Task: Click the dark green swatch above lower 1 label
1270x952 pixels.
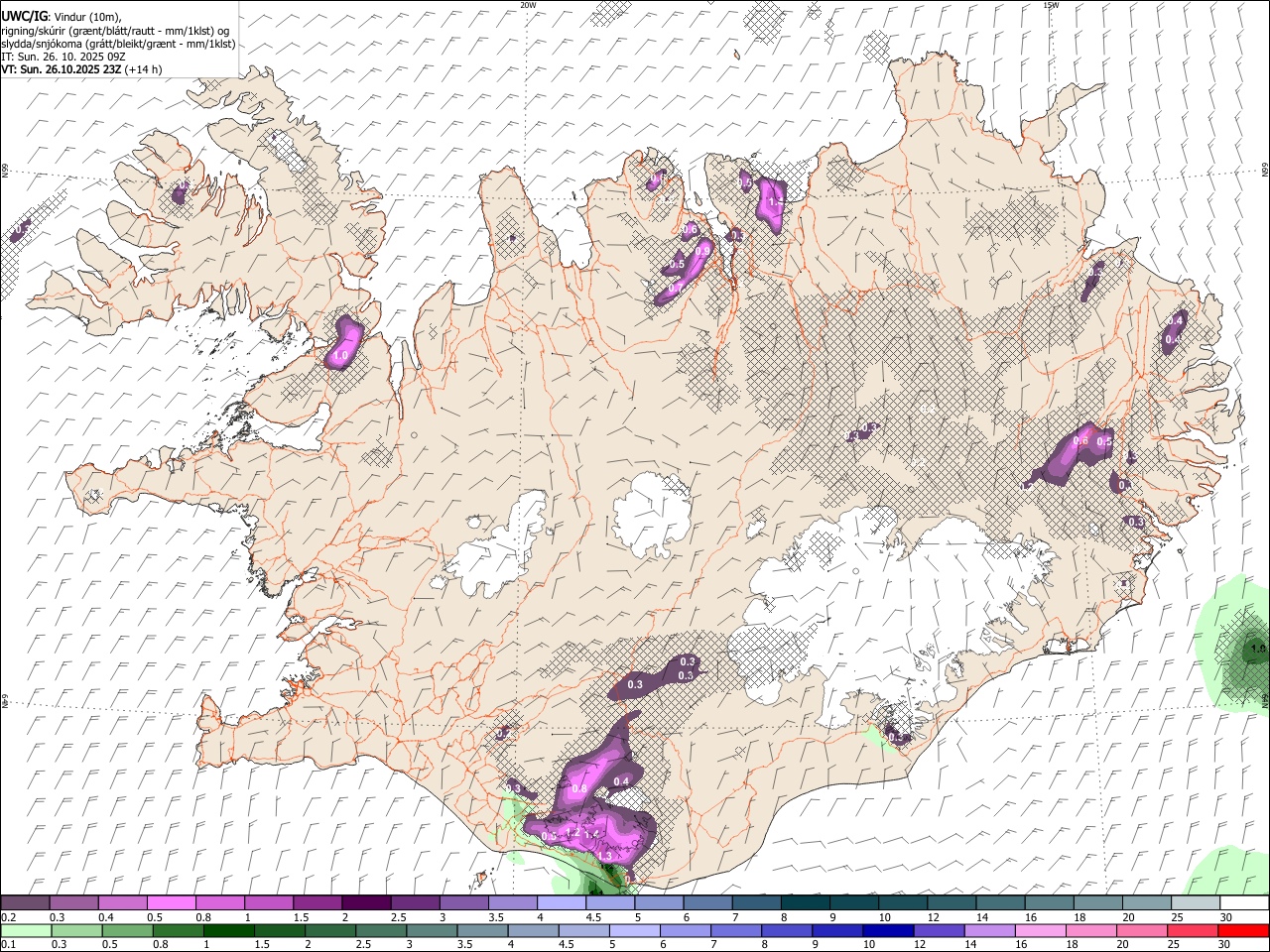Action: tap(228, 930)
